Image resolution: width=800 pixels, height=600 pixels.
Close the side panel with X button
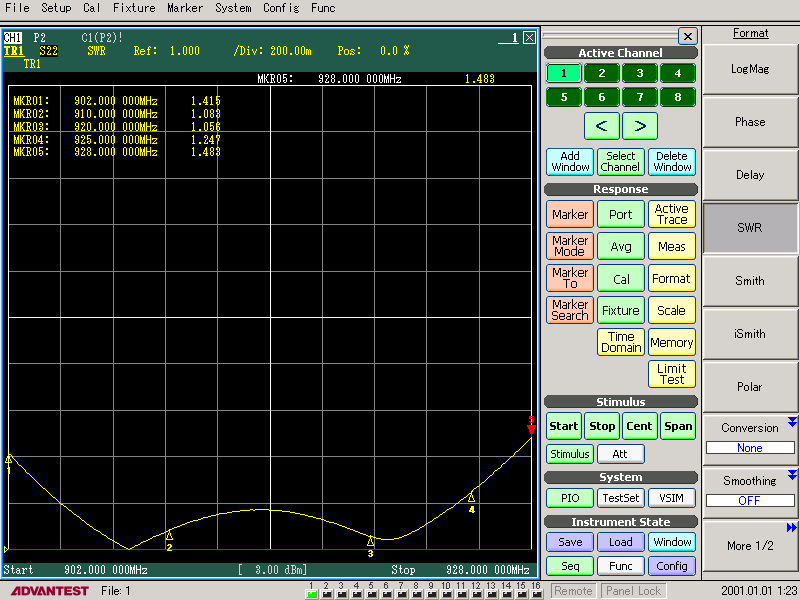[687, 36]
